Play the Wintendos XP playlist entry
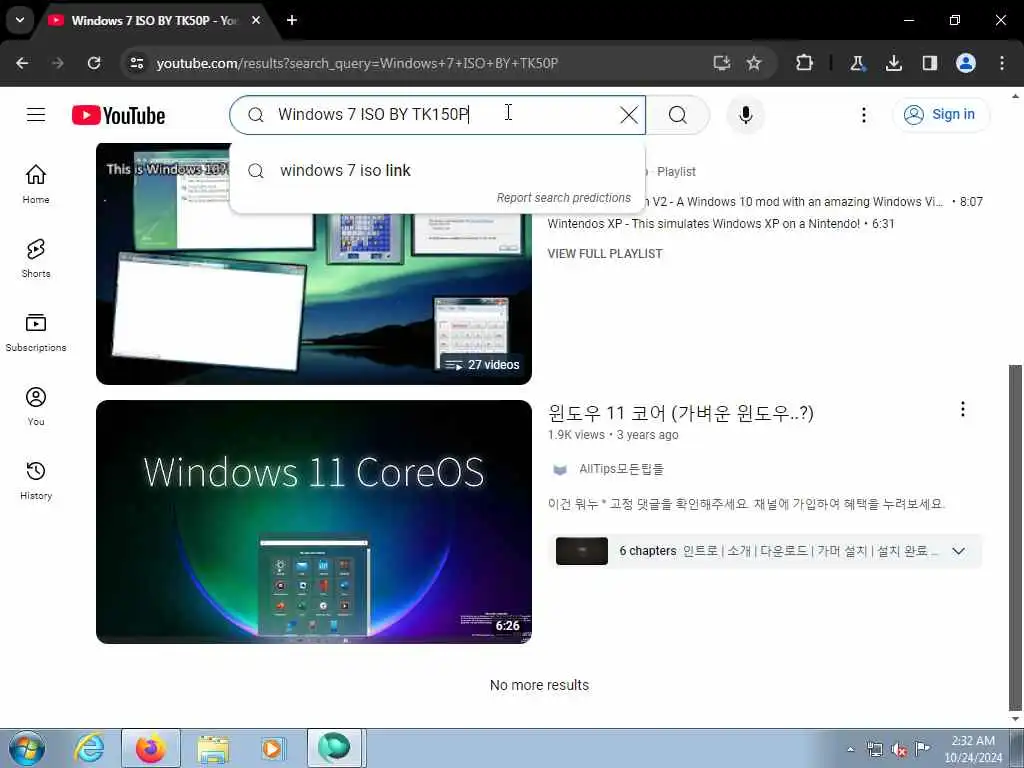The width and height of the screenshot is (1024, 768). point(720,223)
